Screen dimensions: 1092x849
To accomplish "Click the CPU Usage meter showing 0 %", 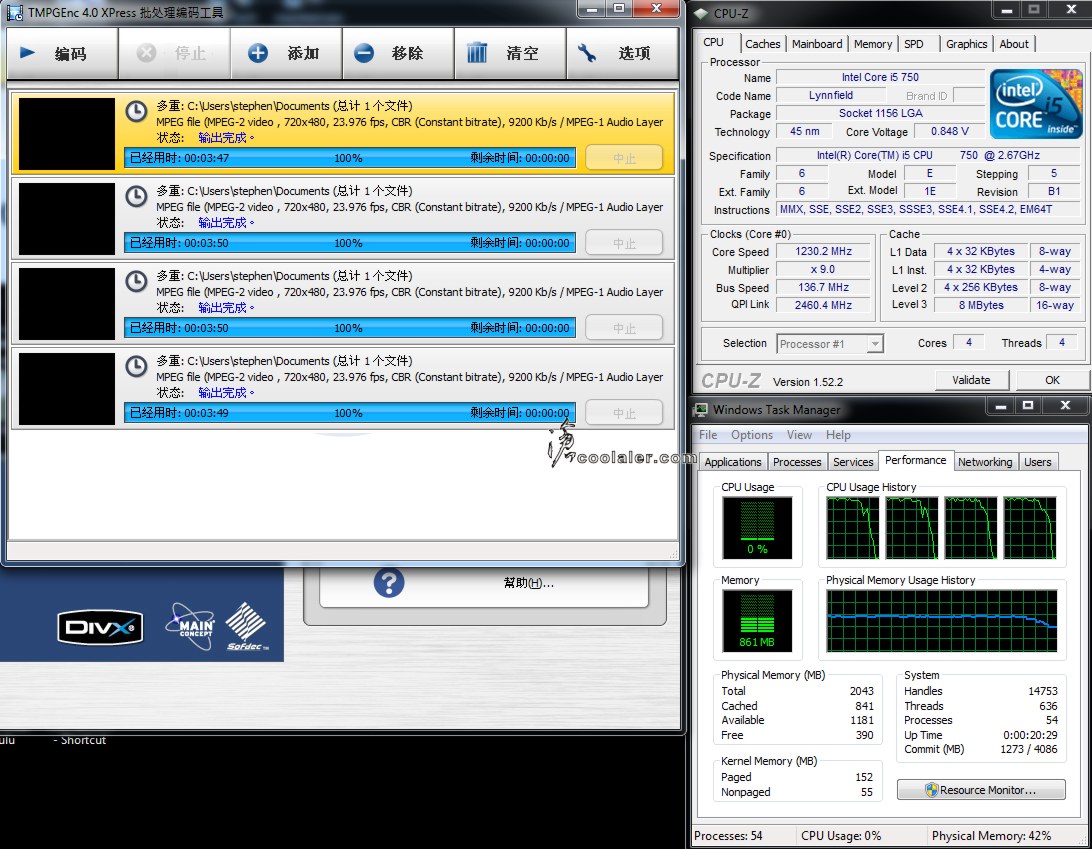I will pyautogui.click(x=757, y=527).
